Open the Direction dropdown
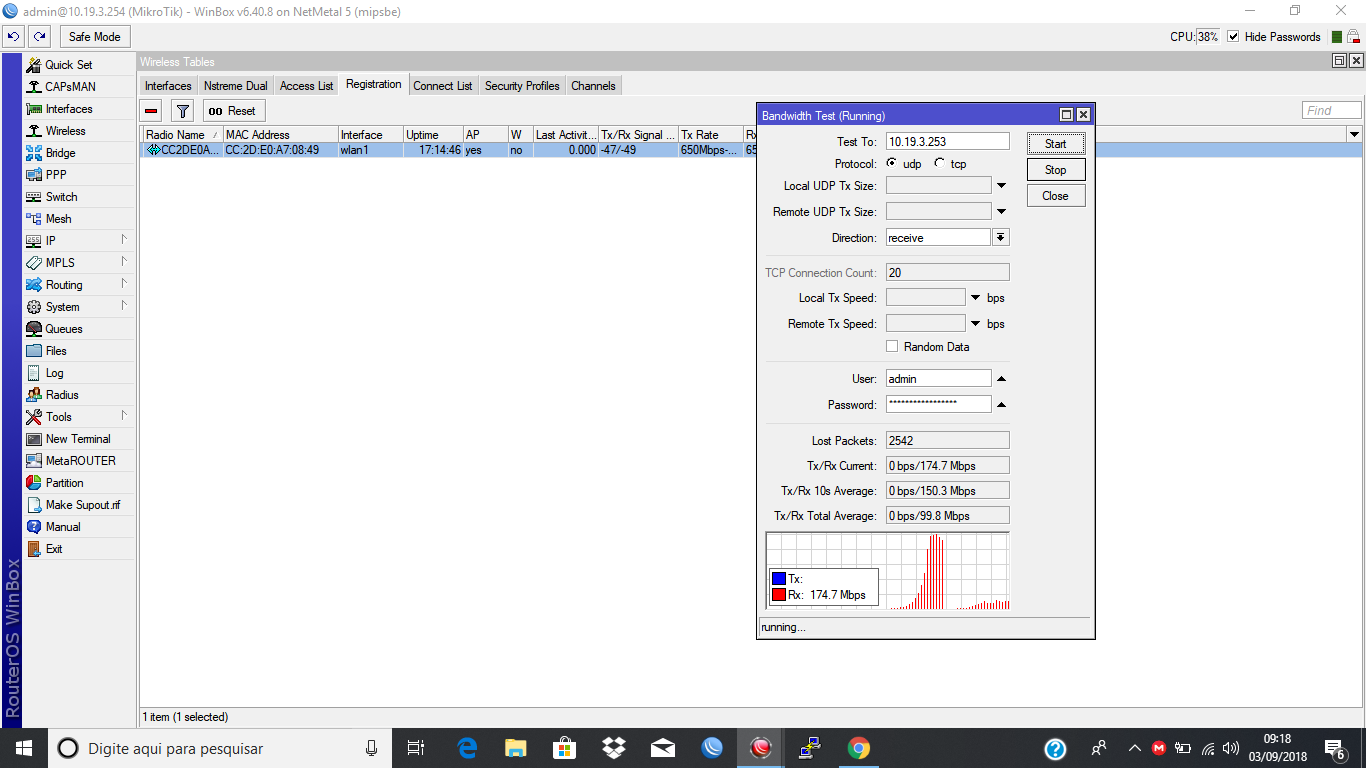This screenshot has width=1366, height=768. click(x=1001, y=238)
